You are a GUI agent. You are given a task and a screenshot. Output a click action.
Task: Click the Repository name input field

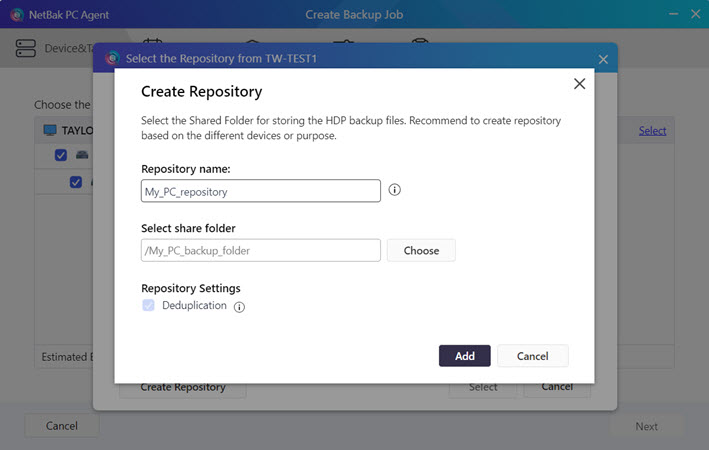coord(260,191)
